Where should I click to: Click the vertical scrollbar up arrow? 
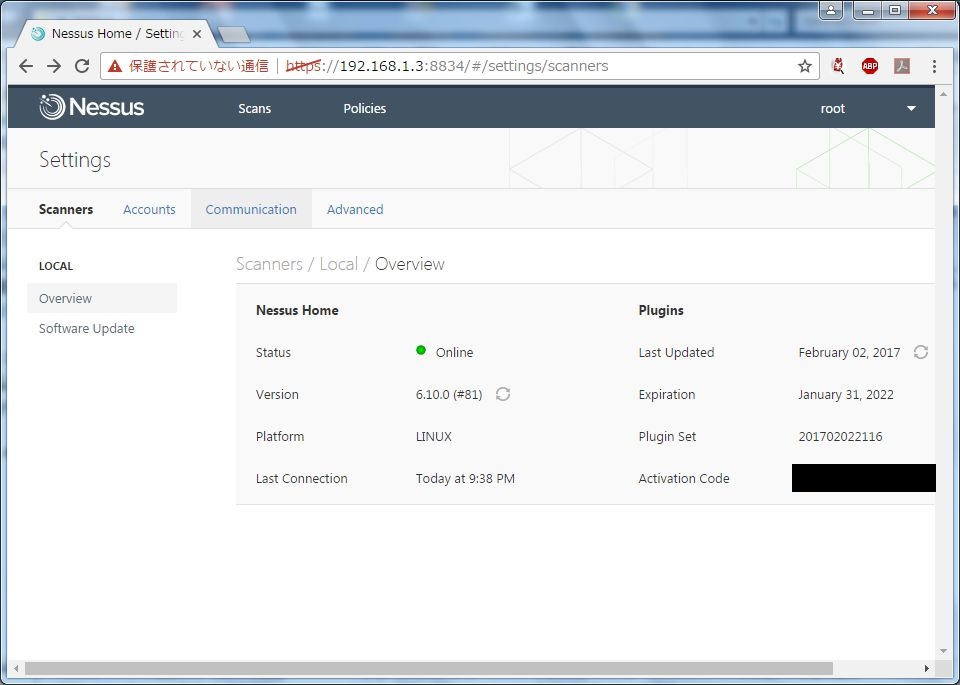tap(943, 94)
